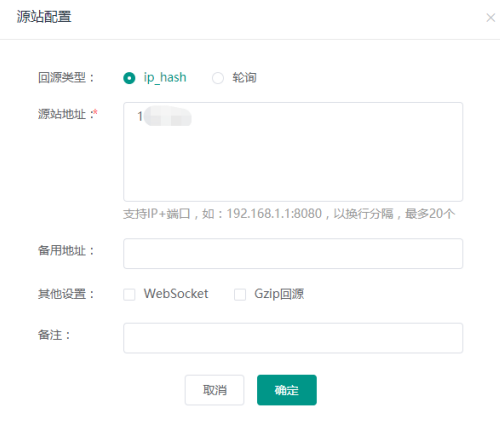The image size is (500, 424).
Task: Click the WebSocket label text
Action: coord(176,294)
